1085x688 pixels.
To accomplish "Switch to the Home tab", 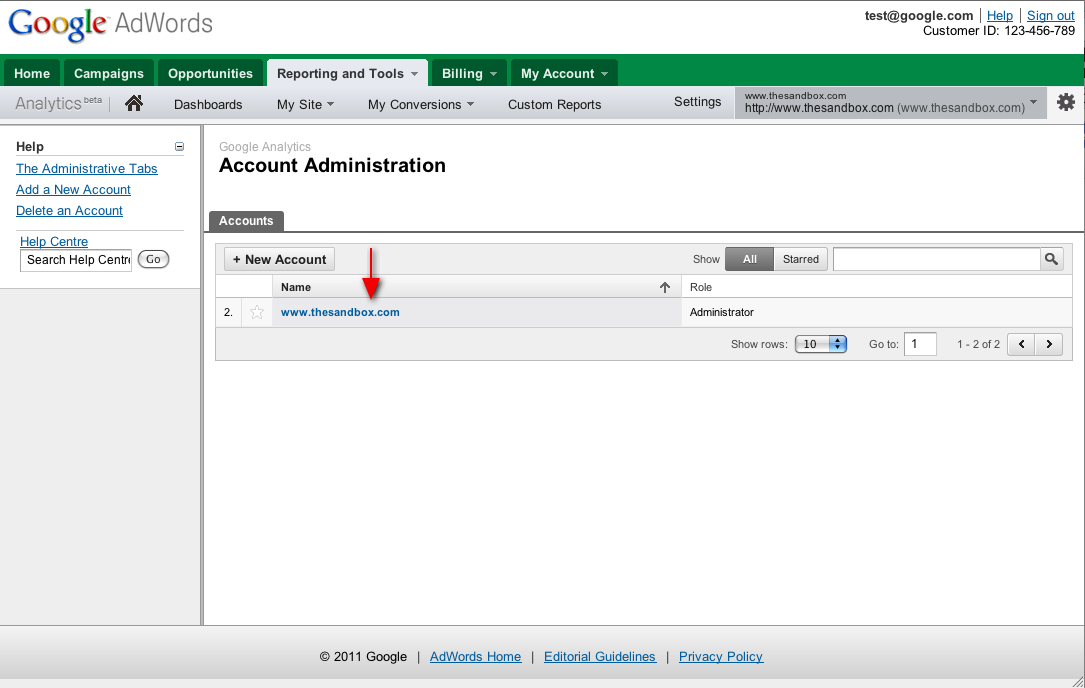I will [32, 73].
